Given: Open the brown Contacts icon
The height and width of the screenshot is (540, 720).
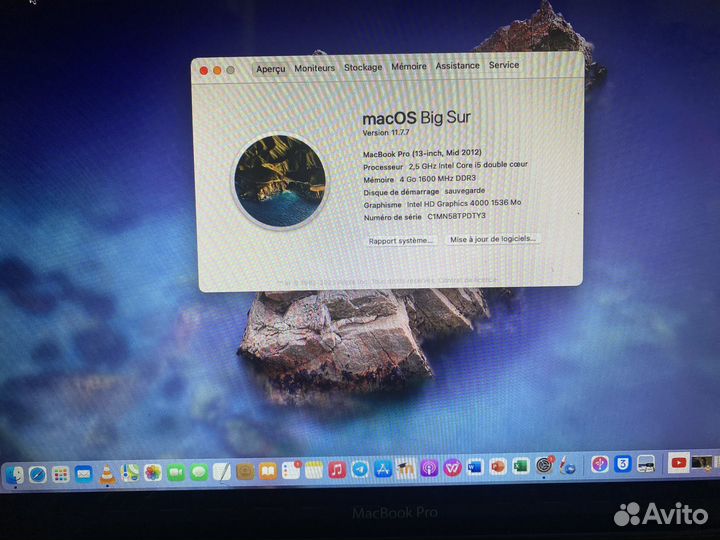Looking at the screenshot, I should 245,472.
